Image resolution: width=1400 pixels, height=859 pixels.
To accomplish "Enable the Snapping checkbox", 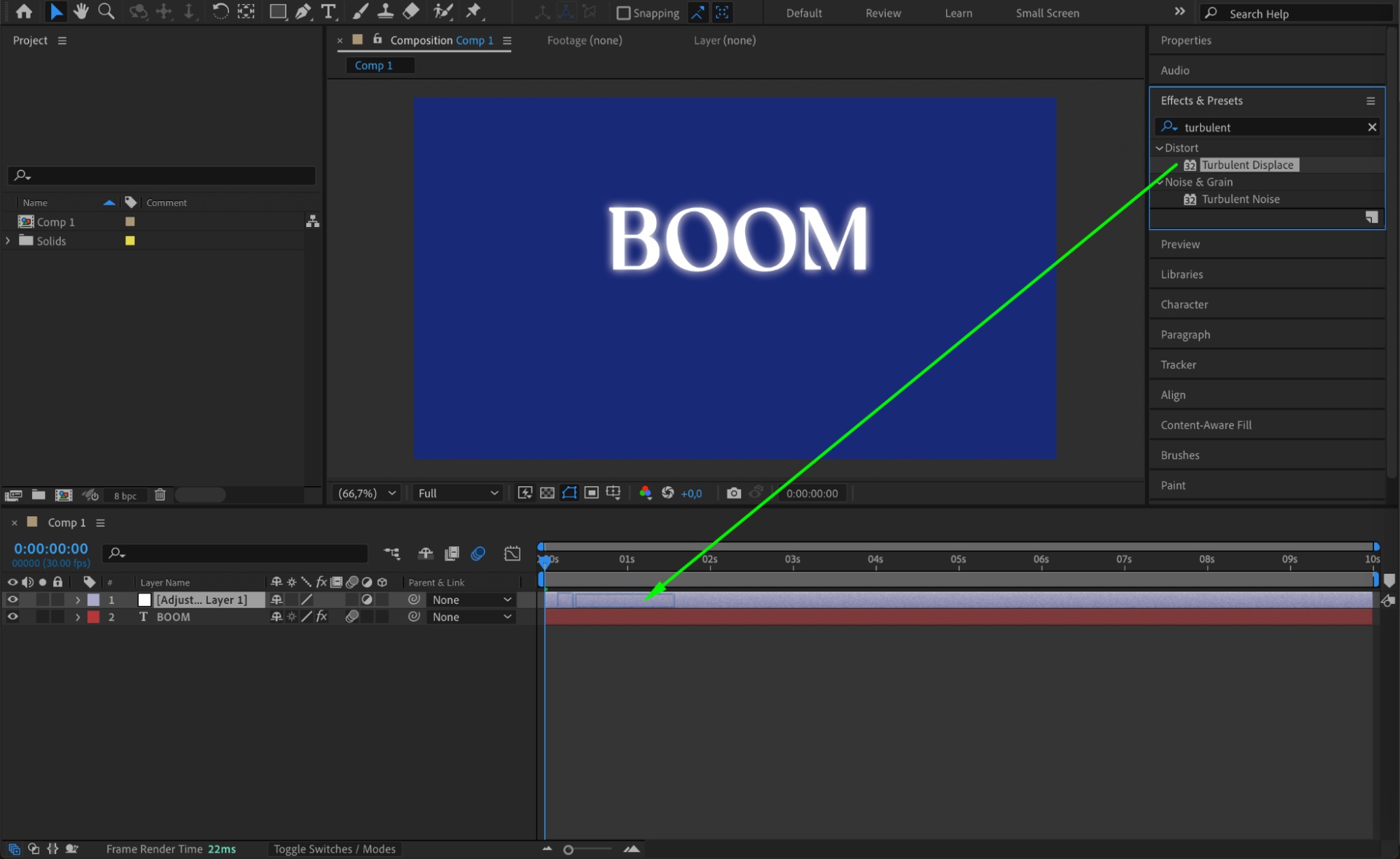I will click(623, 13).
